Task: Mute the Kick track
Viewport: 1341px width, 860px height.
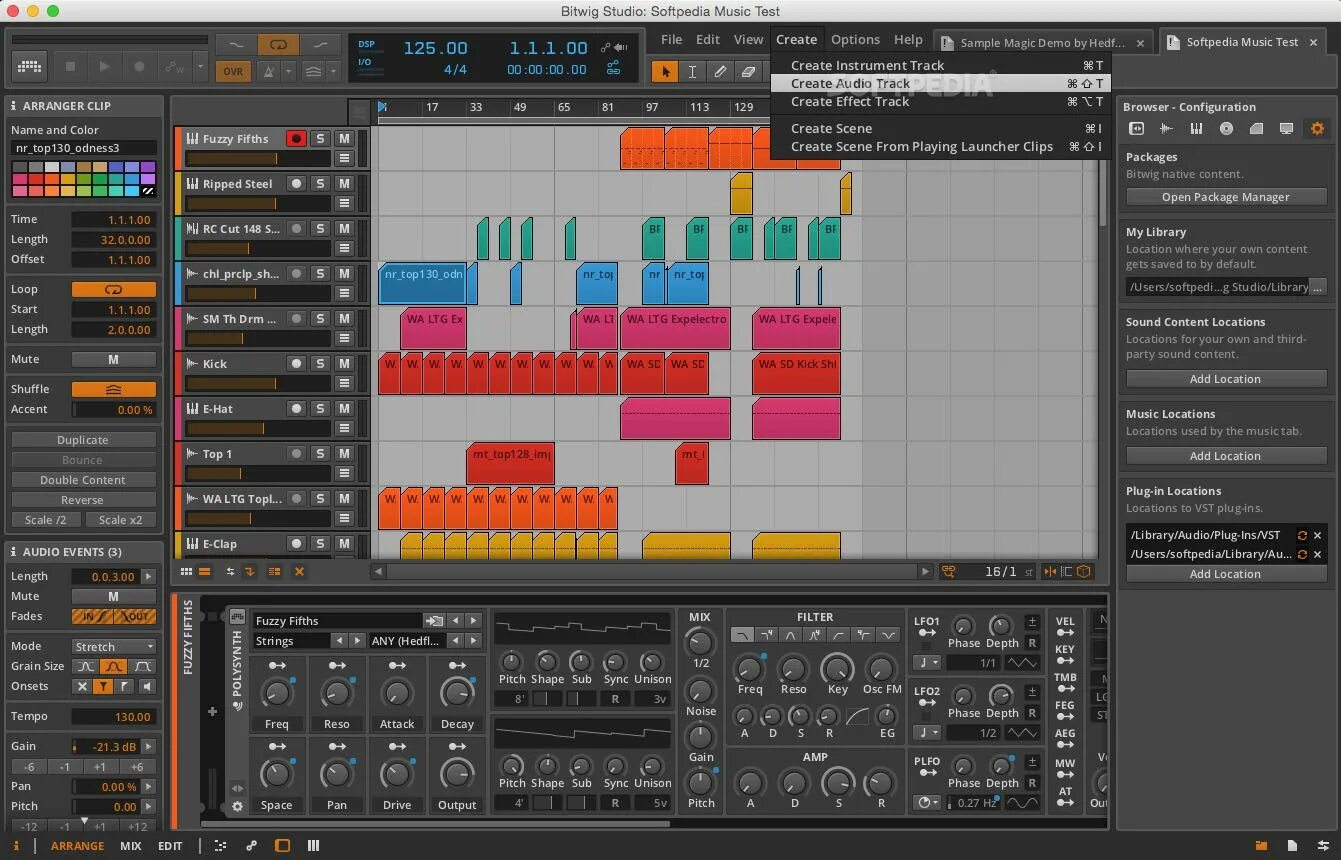Action: tap(344, 364)
